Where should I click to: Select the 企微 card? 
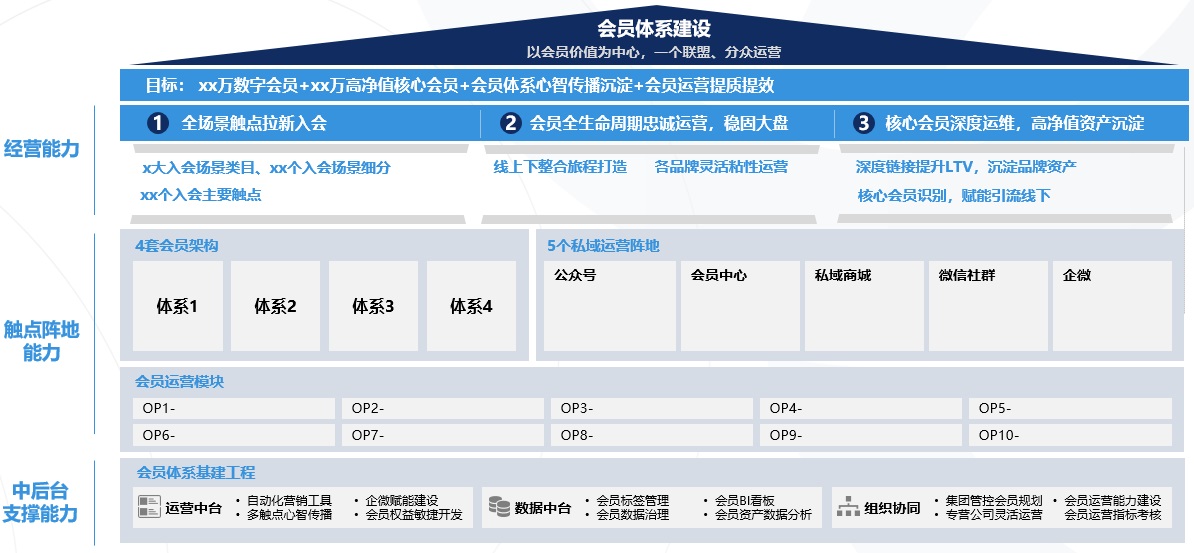1110,306
